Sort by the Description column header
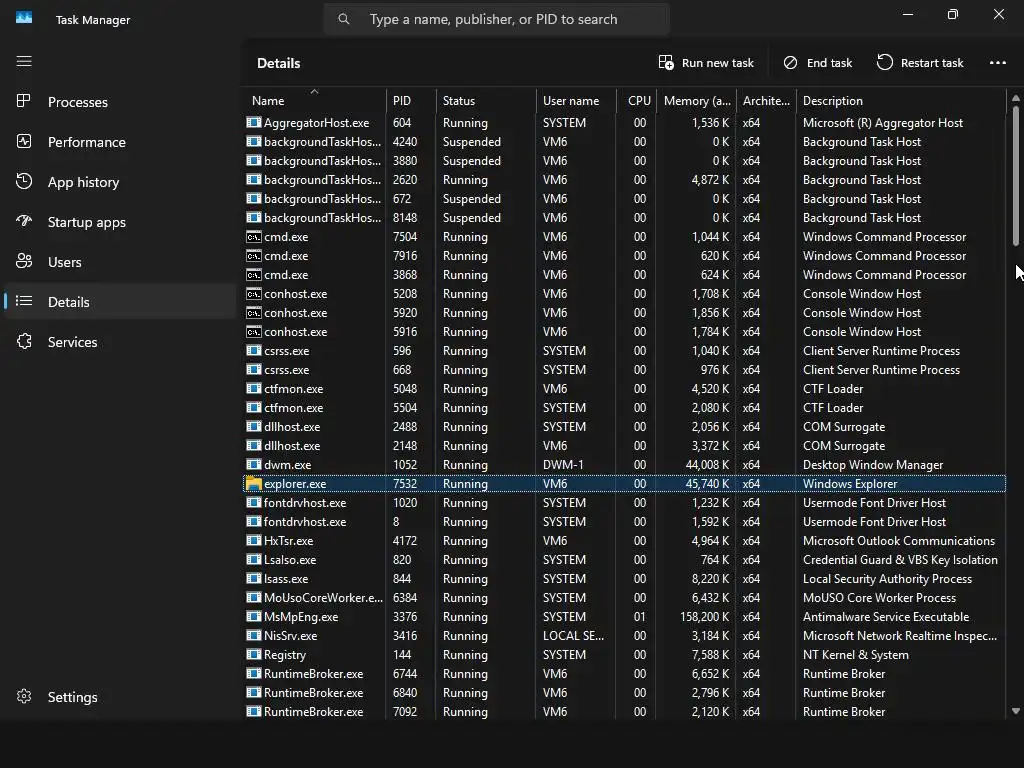Image resolution: width=1024 pixels, height=768 pixels. pyautogui.click(x=901, y=100)
